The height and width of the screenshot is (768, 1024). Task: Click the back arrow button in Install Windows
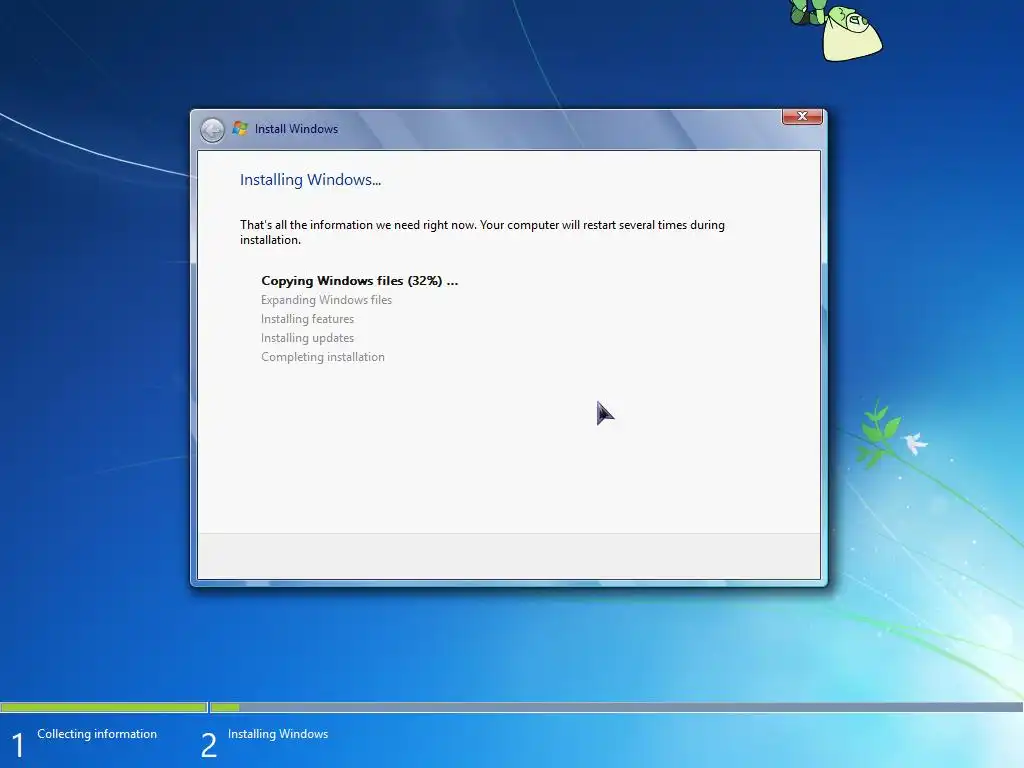pos(212,130)
